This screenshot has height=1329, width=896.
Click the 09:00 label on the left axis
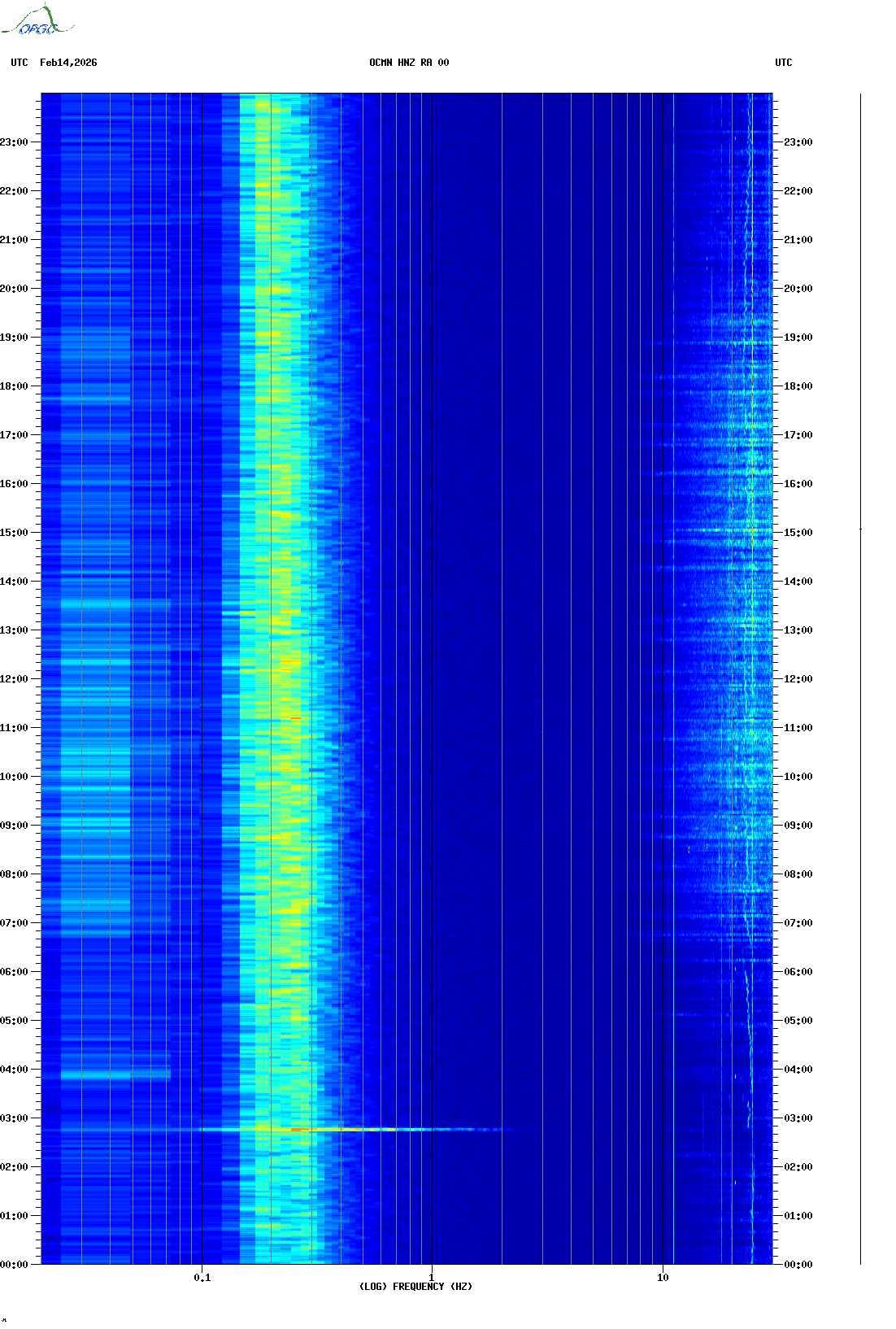[x=14, y=826]
